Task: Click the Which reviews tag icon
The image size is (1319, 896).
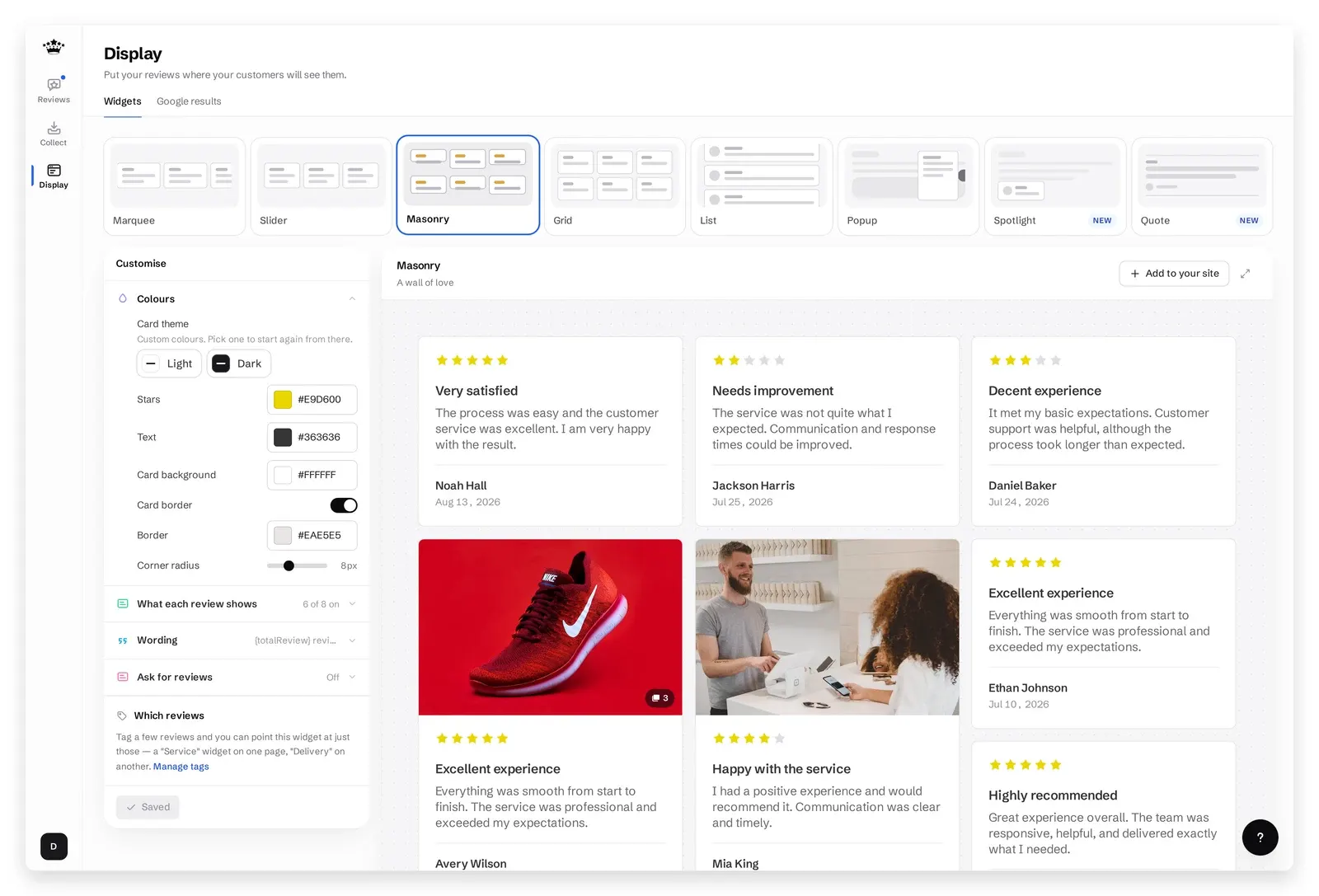Action: click(x=122, y=715)
